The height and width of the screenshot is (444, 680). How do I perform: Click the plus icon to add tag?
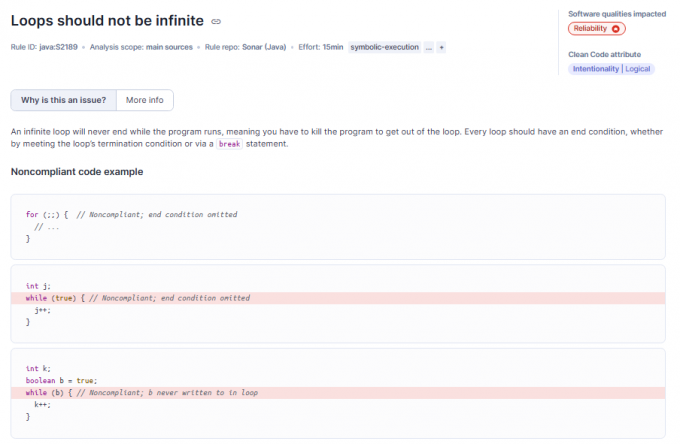(442, 47)
